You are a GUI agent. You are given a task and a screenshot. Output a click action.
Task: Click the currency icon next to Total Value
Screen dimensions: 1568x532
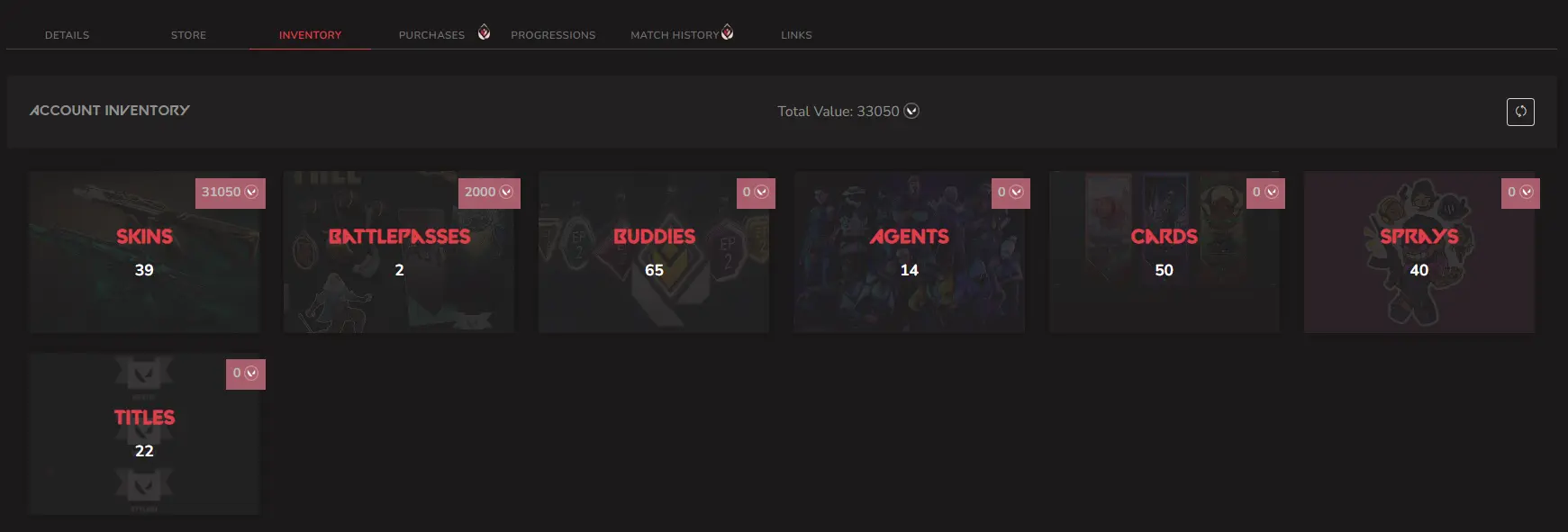[911, 111]
